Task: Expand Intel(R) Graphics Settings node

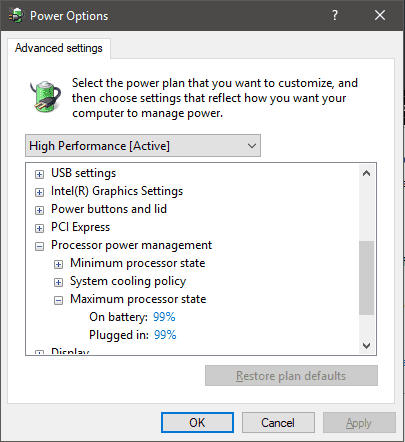Action: tap(39, 192)
